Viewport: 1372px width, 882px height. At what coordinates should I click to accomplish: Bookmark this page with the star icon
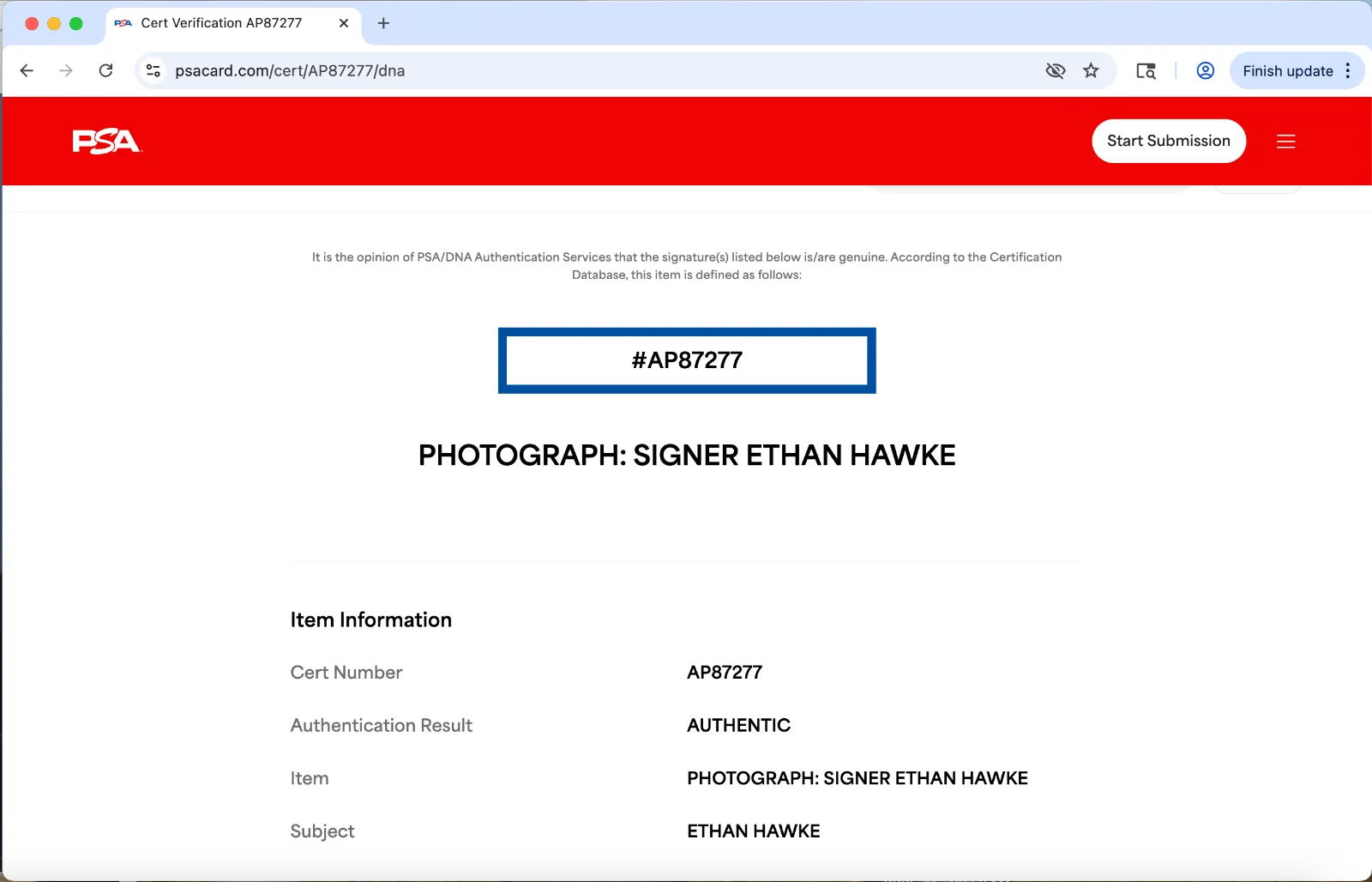(x=1091, y=70)
